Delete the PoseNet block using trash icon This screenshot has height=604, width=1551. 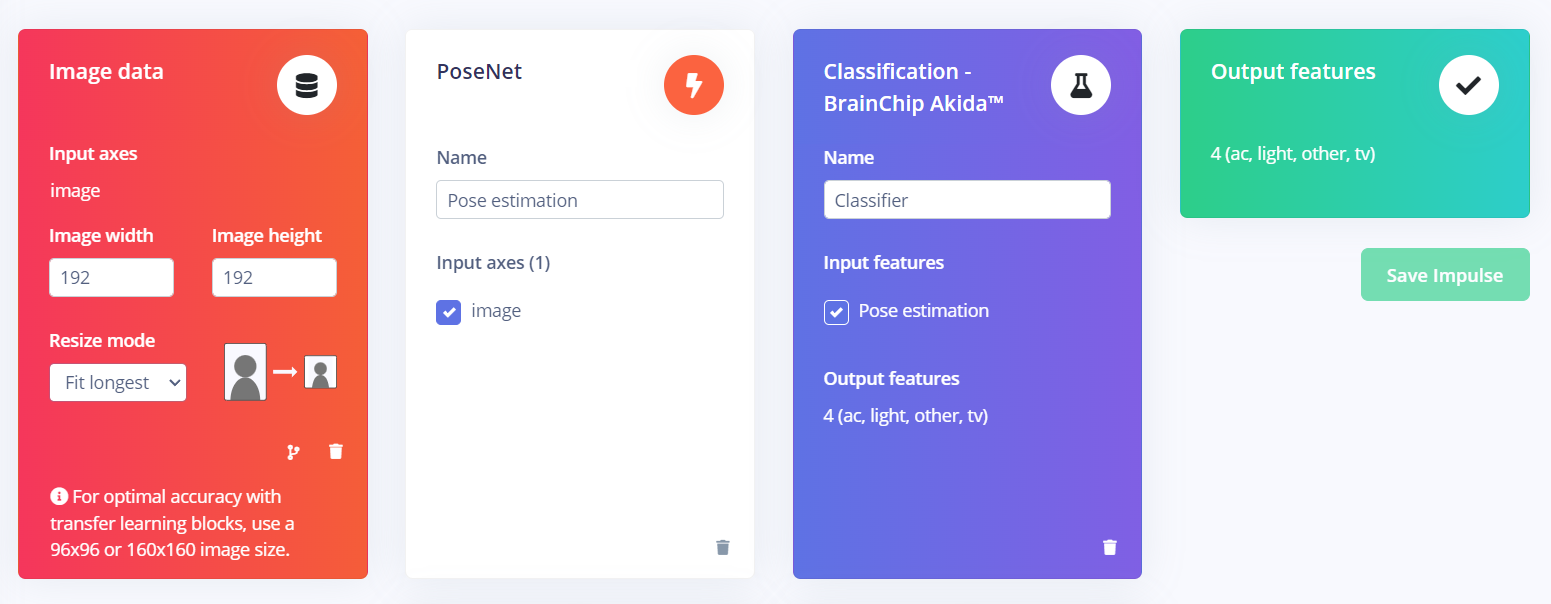(723, 547)
